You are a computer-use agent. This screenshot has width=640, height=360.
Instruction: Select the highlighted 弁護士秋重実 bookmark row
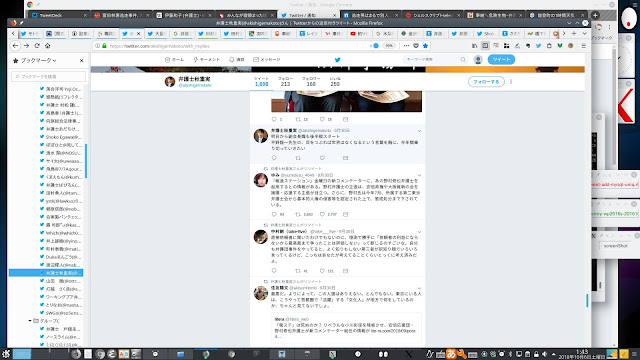point(46,273)
